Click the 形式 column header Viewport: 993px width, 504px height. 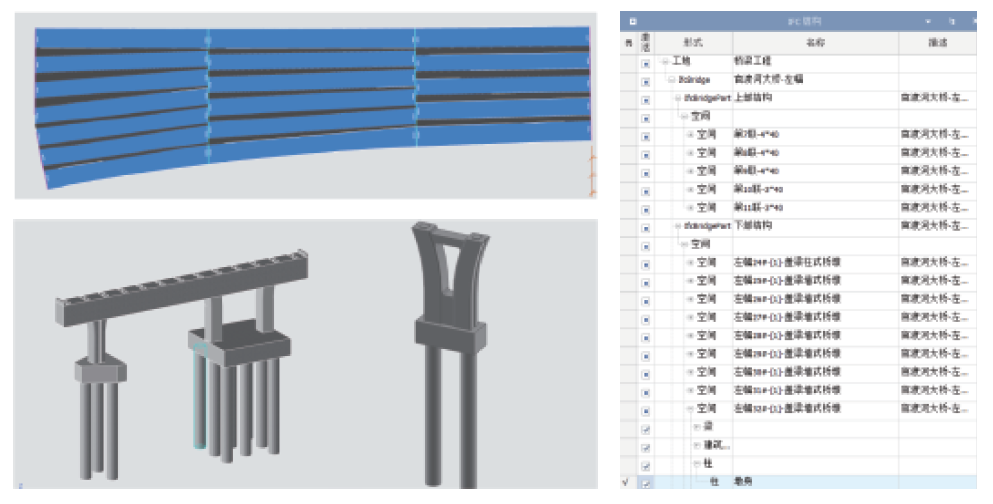[x=693, y=43]
